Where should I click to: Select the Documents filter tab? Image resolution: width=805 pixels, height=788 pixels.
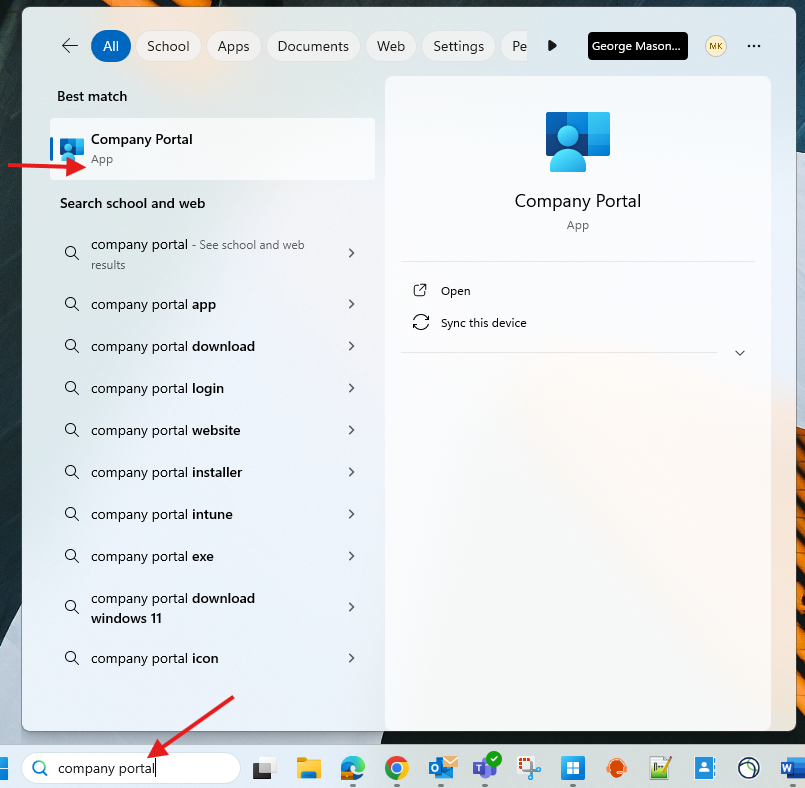[x=313, y=46]
